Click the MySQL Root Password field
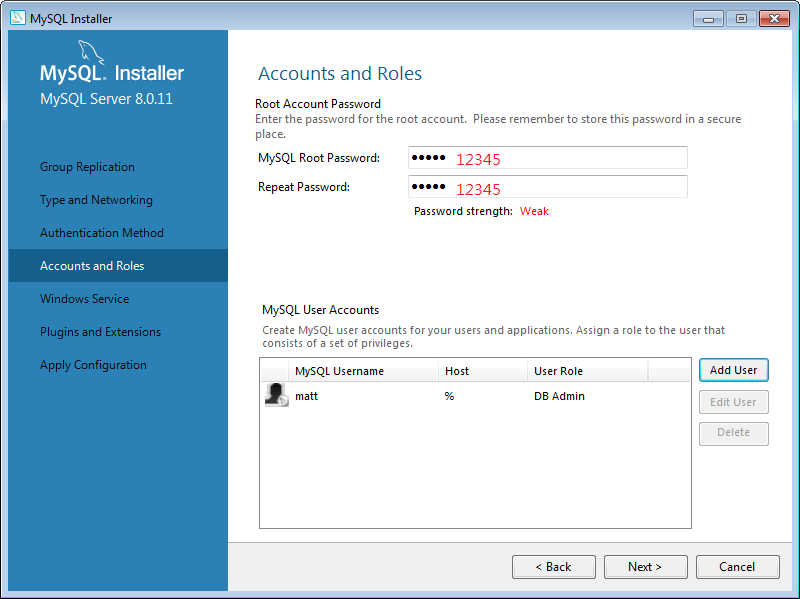The height and width of the screenshot is (599, 800). click(x=547, y=158)
